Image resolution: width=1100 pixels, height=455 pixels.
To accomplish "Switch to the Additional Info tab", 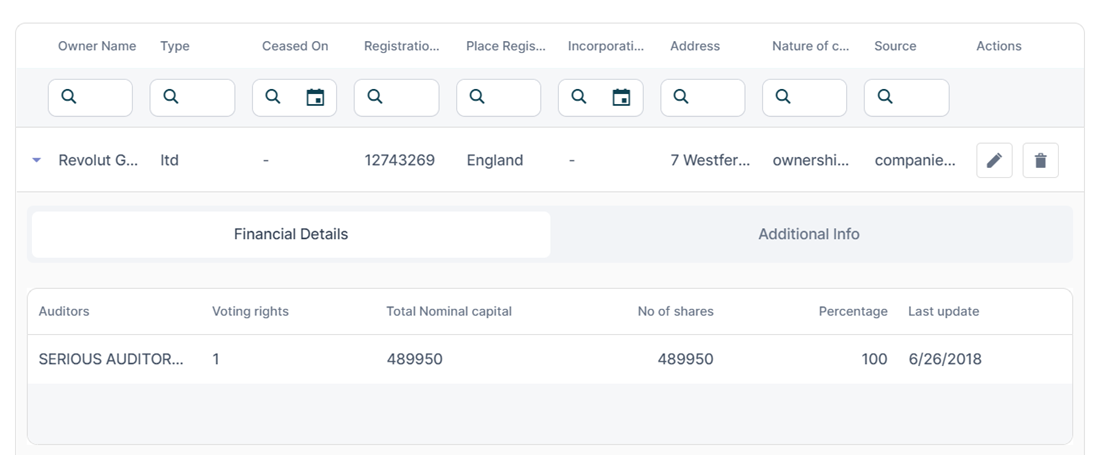I will [808, 234].
